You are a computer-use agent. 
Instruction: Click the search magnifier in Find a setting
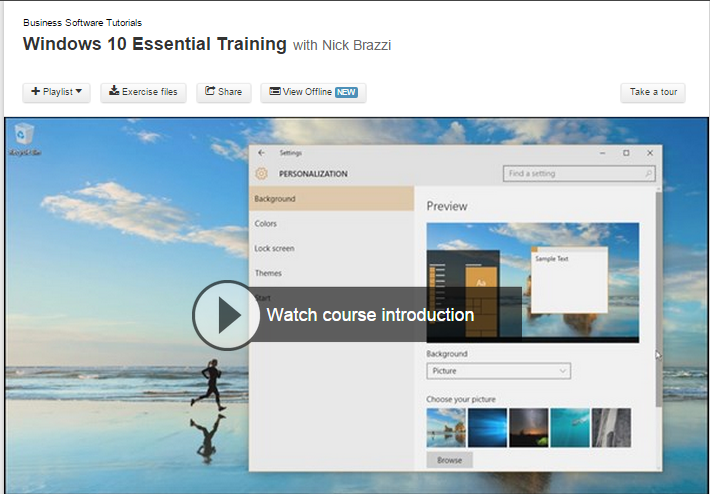pyautogui.click(x=648, y=173)
